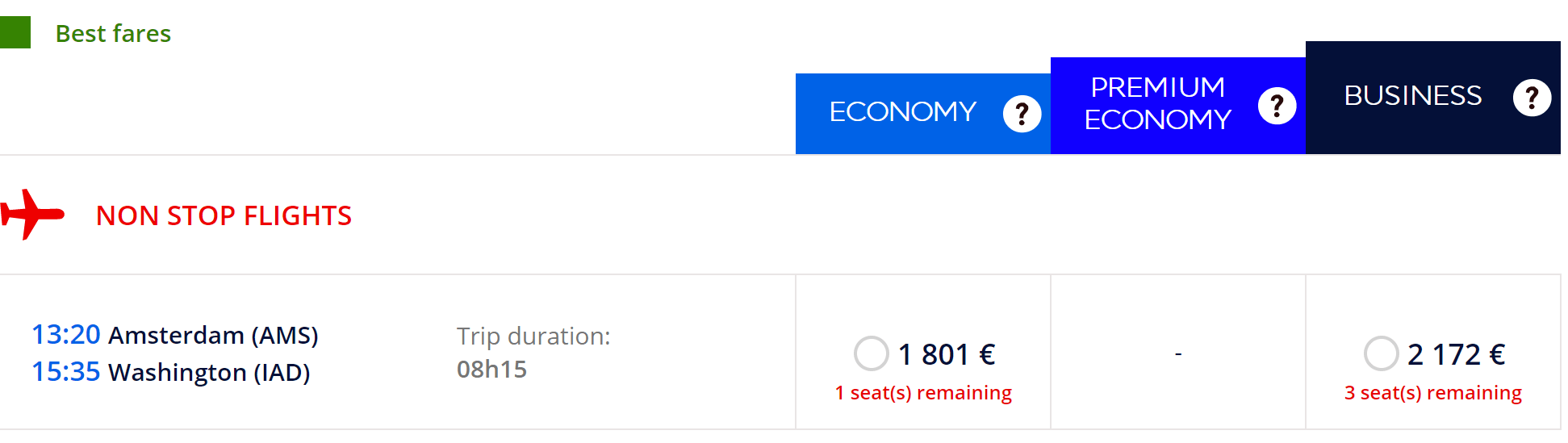Click the Best fares label
This screenshot has height=443, width=1568.
pyautogui.click(x=113, y=33)
